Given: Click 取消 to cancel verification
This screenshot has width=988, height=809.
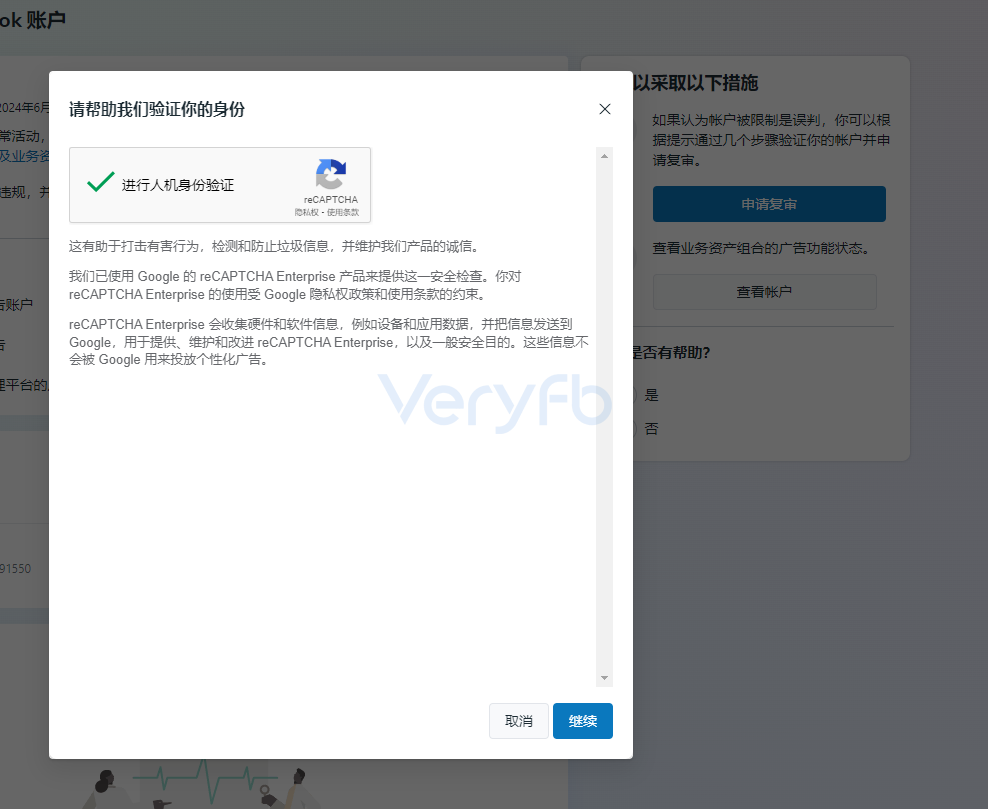Looking at the screenshot, I should pyautogui.click(x=519, y=721).
